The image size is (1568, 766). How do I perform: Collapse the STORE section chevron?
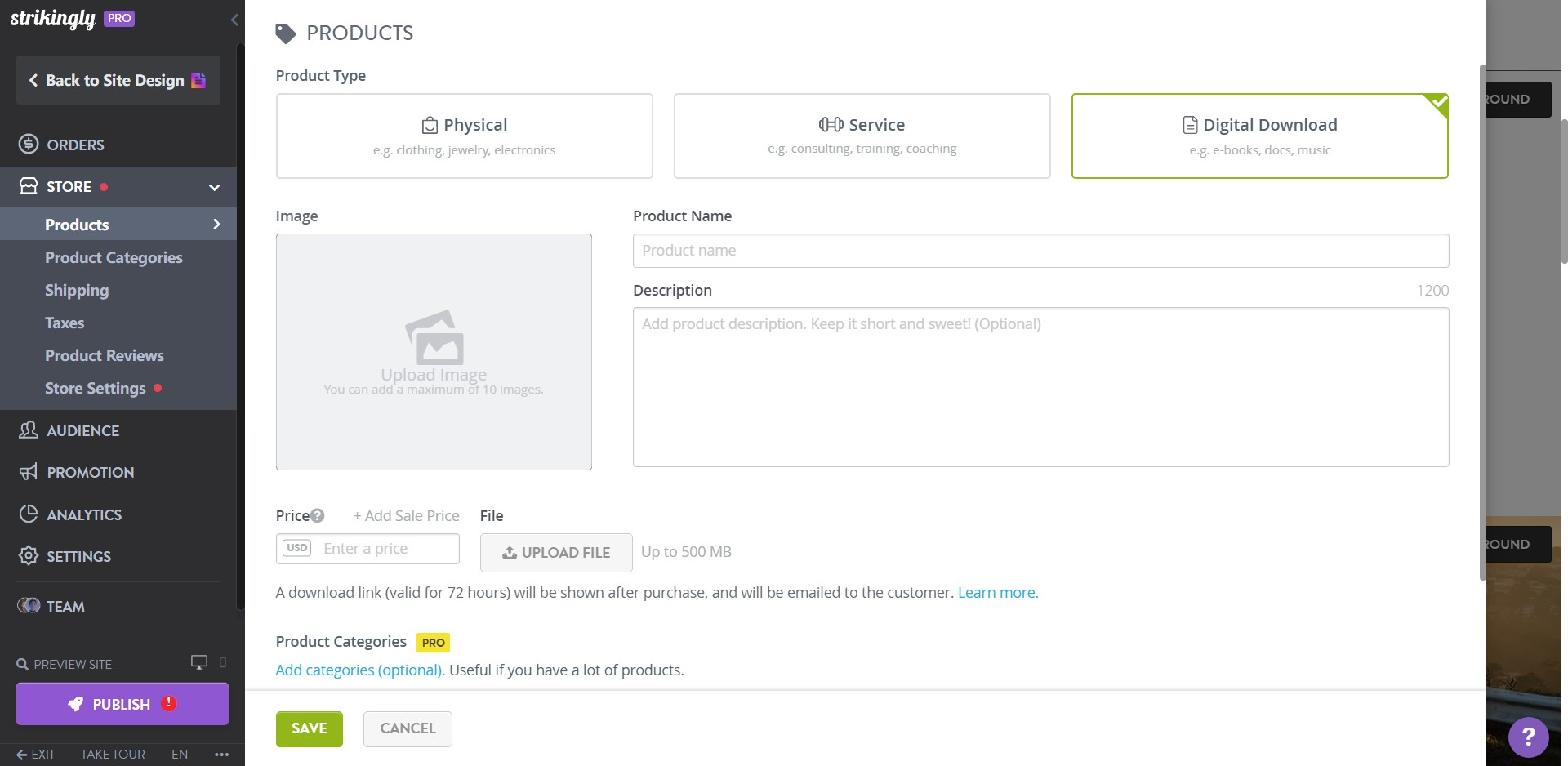pos(214,187)
